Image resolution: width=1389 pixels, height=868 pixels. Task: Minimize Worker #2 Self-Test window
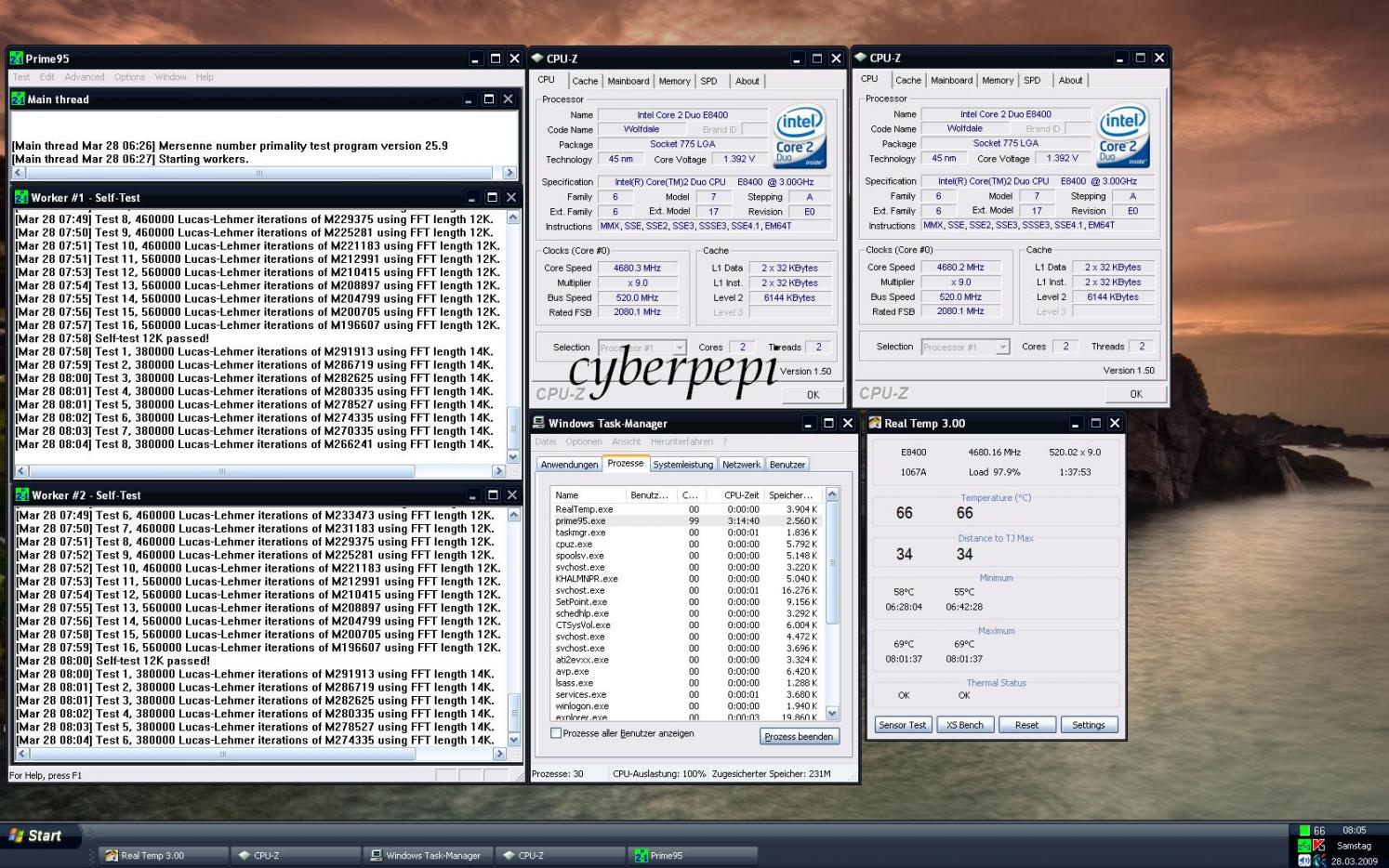click(471, 495)
